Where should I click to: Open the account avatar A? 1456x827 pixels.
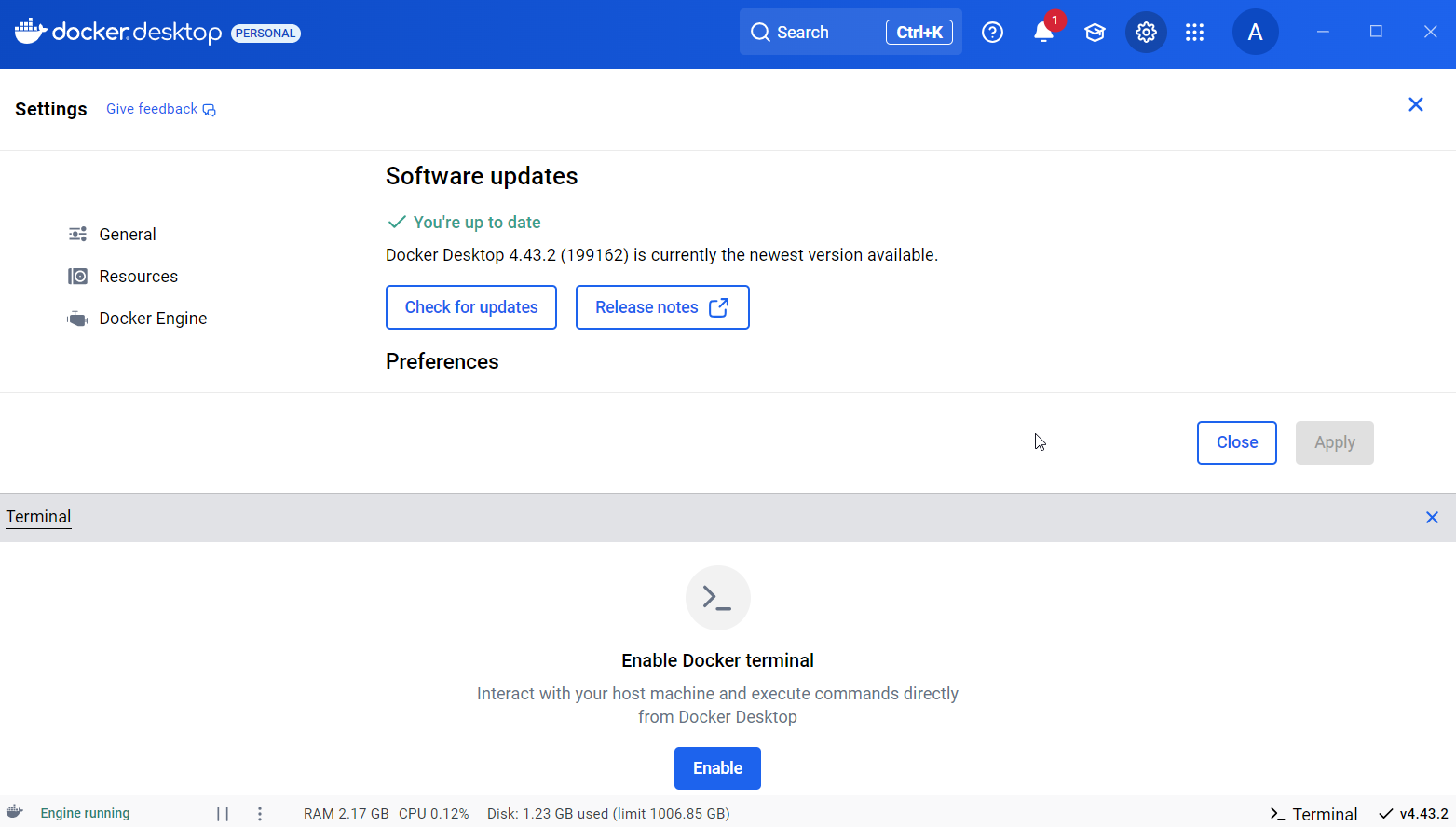(x=1255, y=33)
